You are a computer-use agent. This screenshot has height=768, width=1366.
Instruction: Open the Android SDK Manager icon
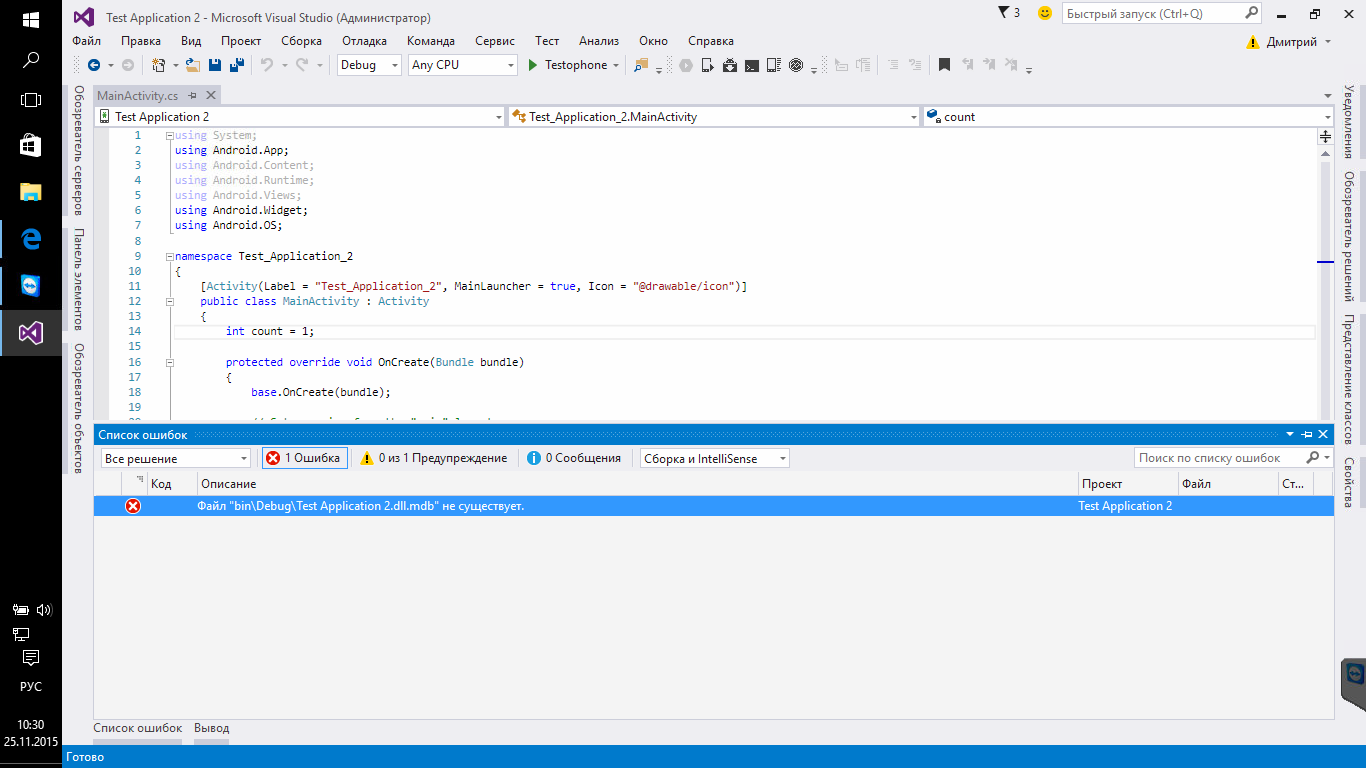[x=729, y=65]
